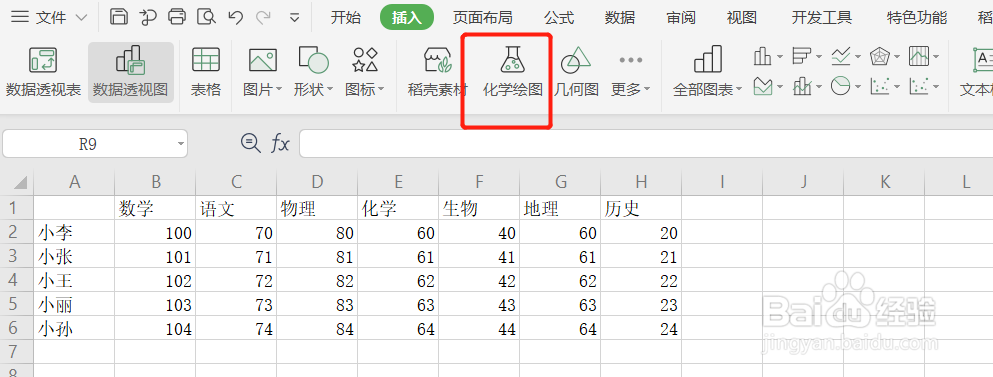The height and width of the screenshot is (377, 993).
Task: Open the 数据 Data tab
Action: (x=620, y=18)
